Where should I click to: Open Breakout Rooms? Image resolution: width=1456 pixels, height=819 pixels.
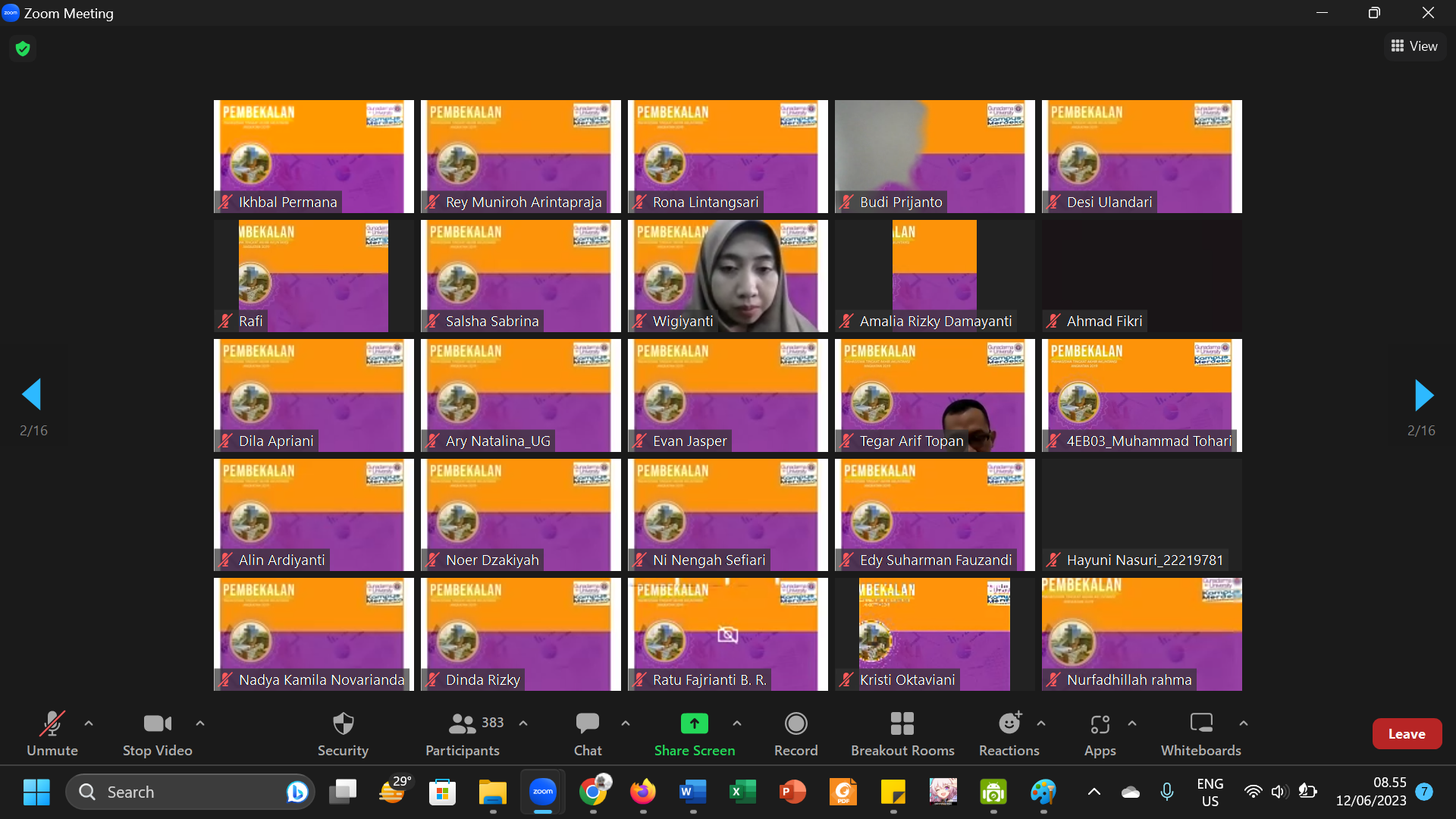tap(902, 733)
